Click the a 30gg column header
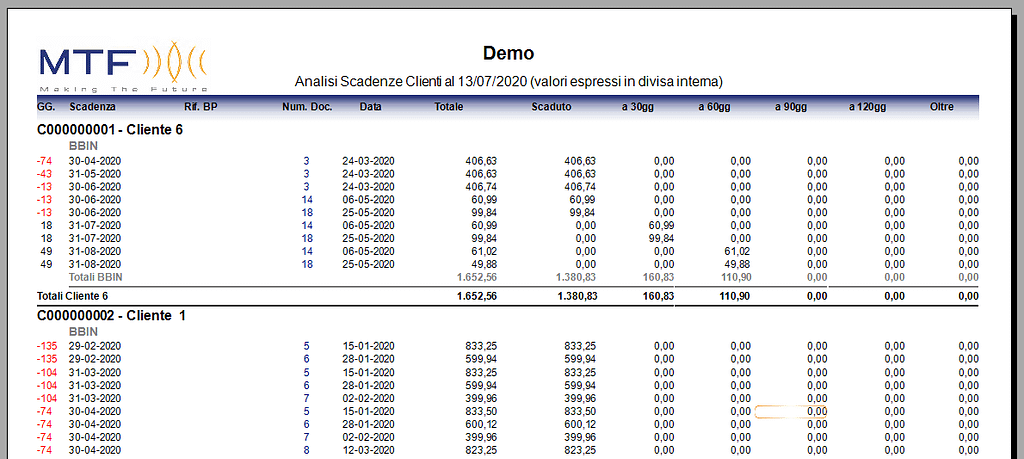The image size is (1024, 459). (x=637, y=106)
